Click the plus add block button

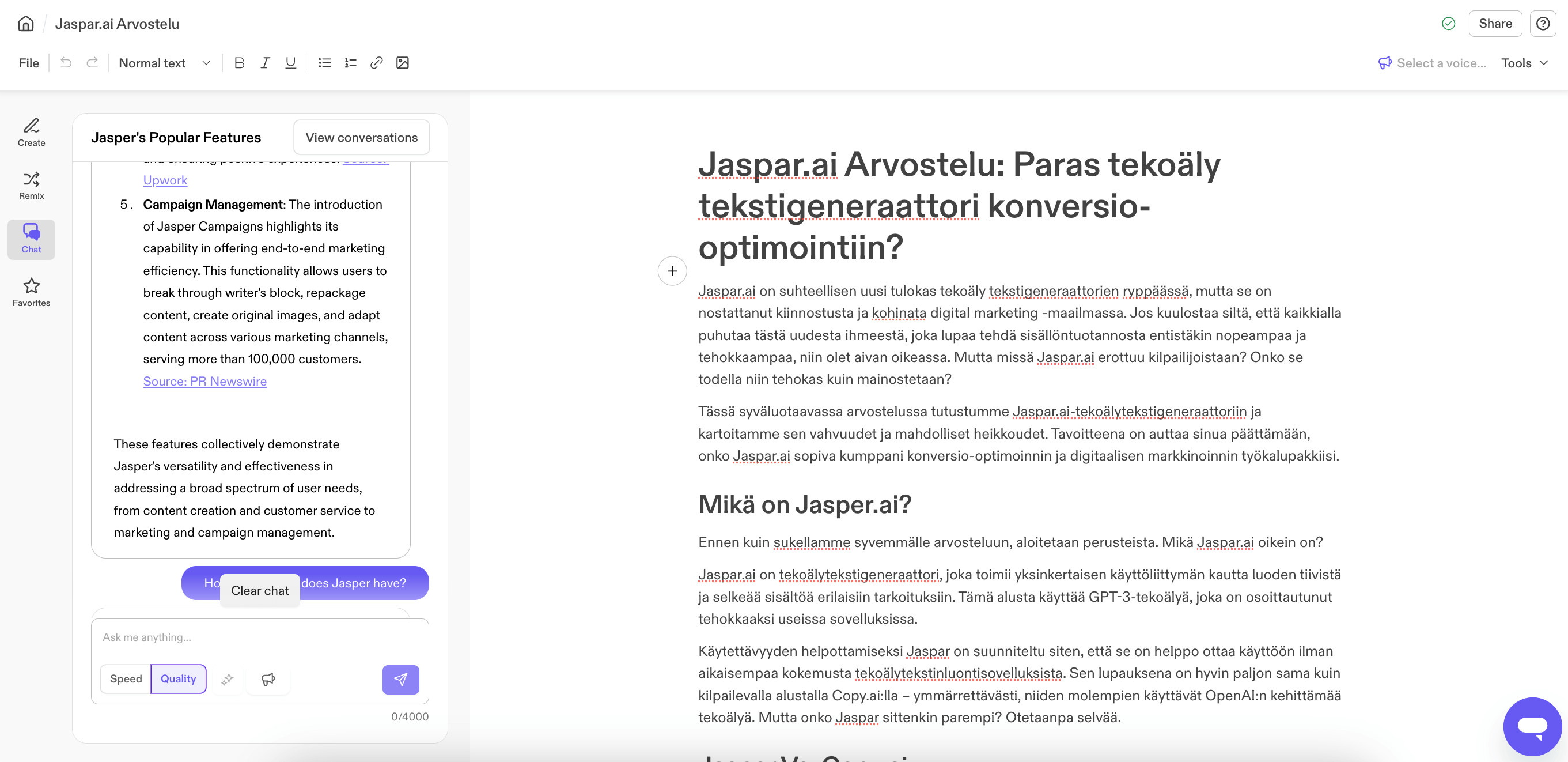(673, 271)
